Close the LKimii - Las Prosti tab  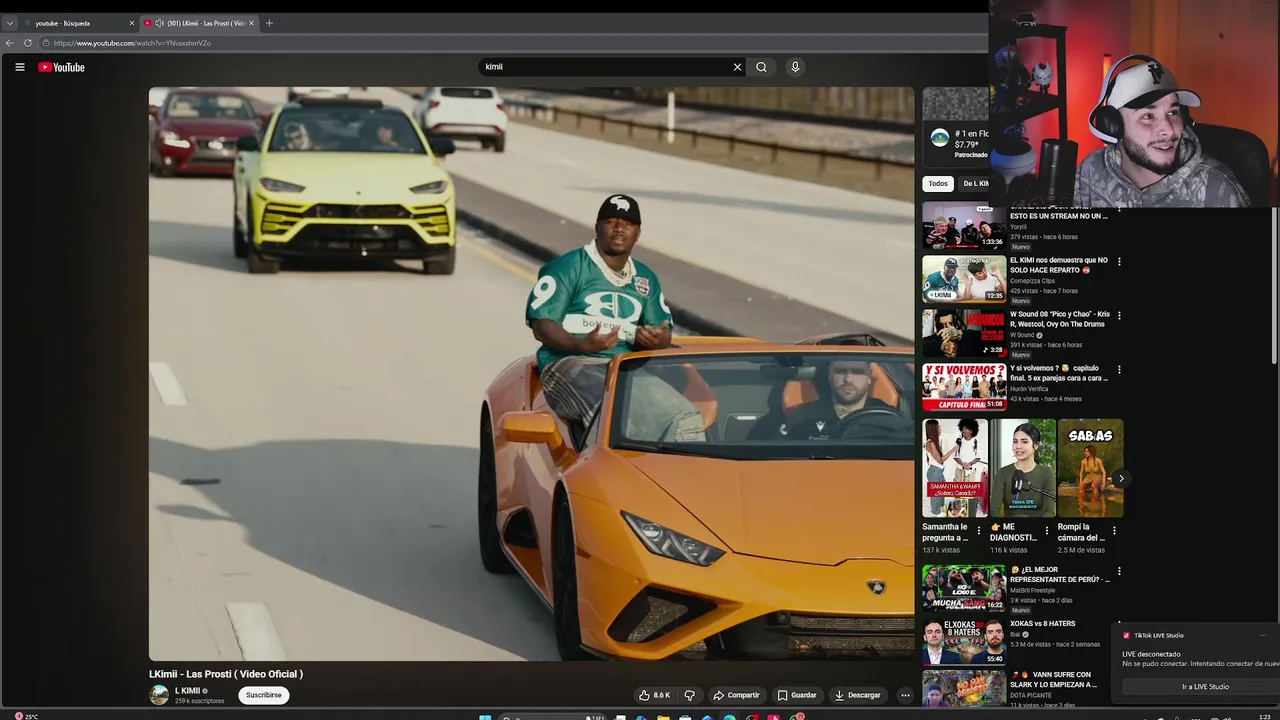(251, 23)
